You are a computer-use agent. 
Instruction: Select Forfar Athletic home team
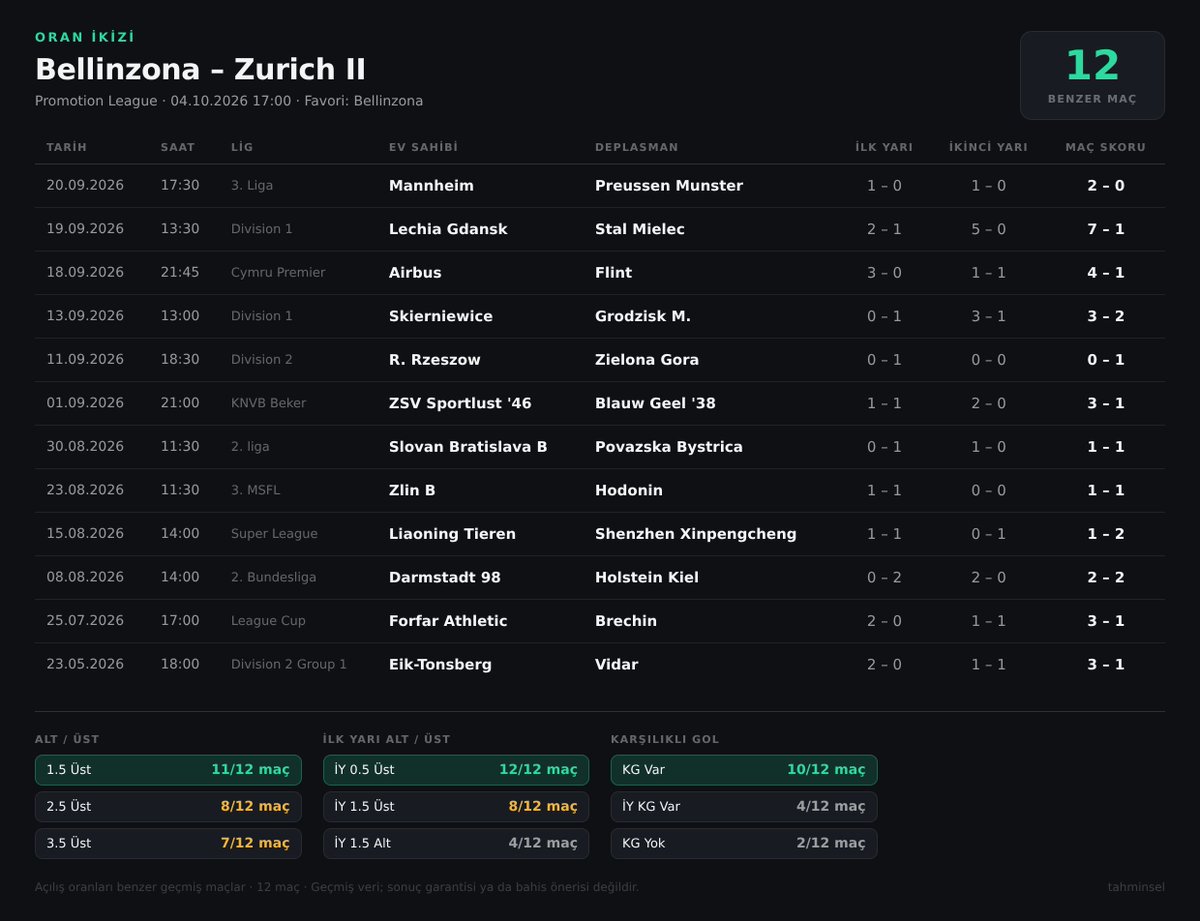[448, 621]
